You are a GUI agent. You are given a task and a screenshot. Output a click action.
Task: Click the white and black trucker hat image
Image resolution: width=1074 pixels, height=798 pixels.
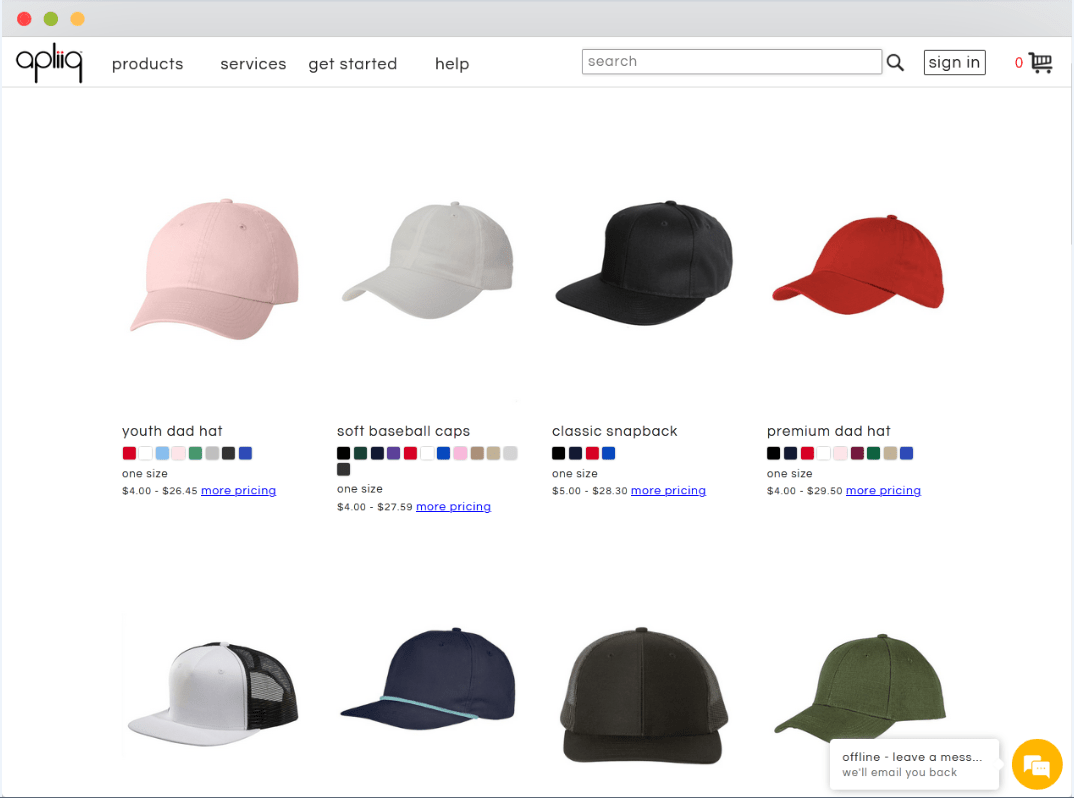213,694
